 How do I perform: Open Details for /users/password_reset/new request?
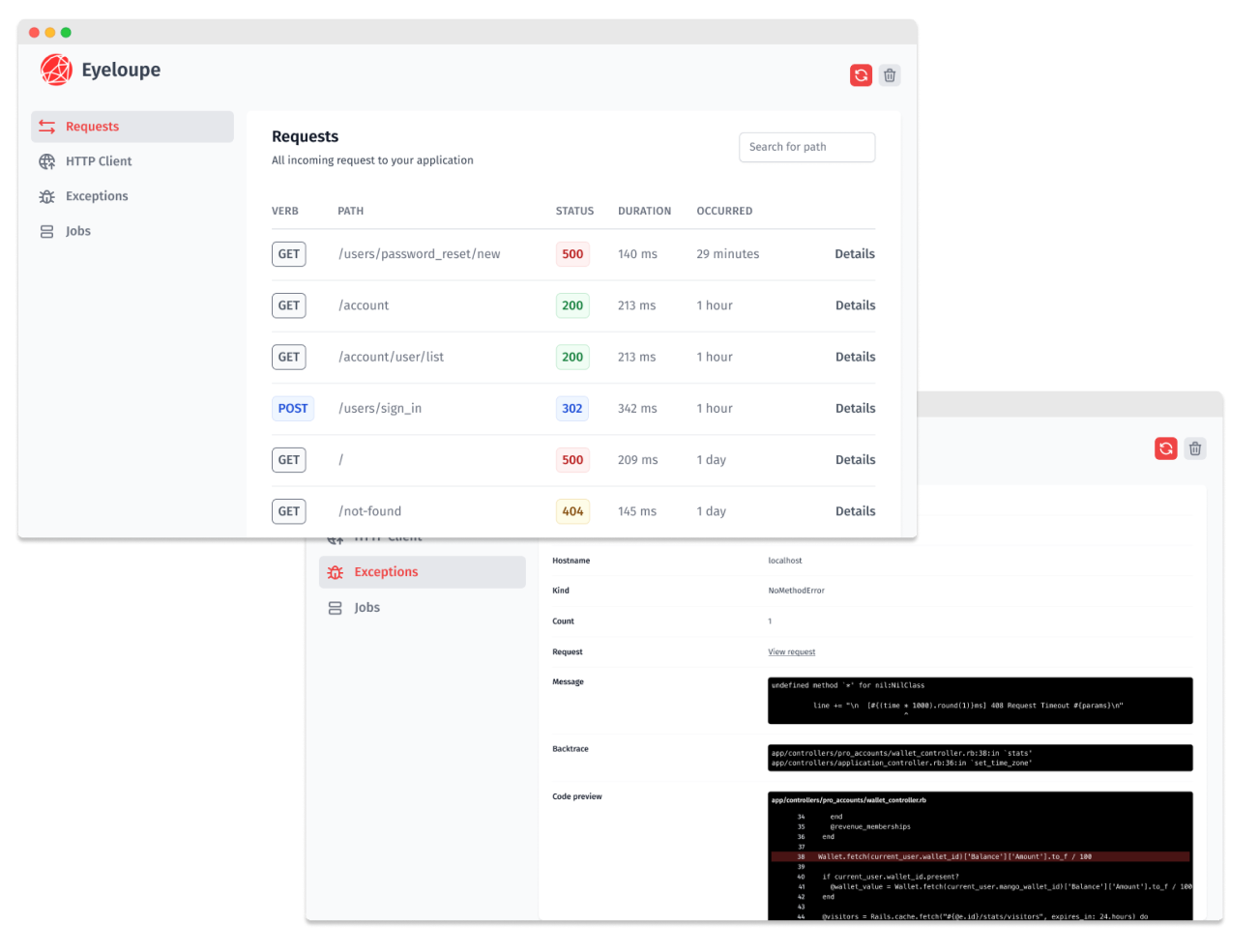[855, 254]
